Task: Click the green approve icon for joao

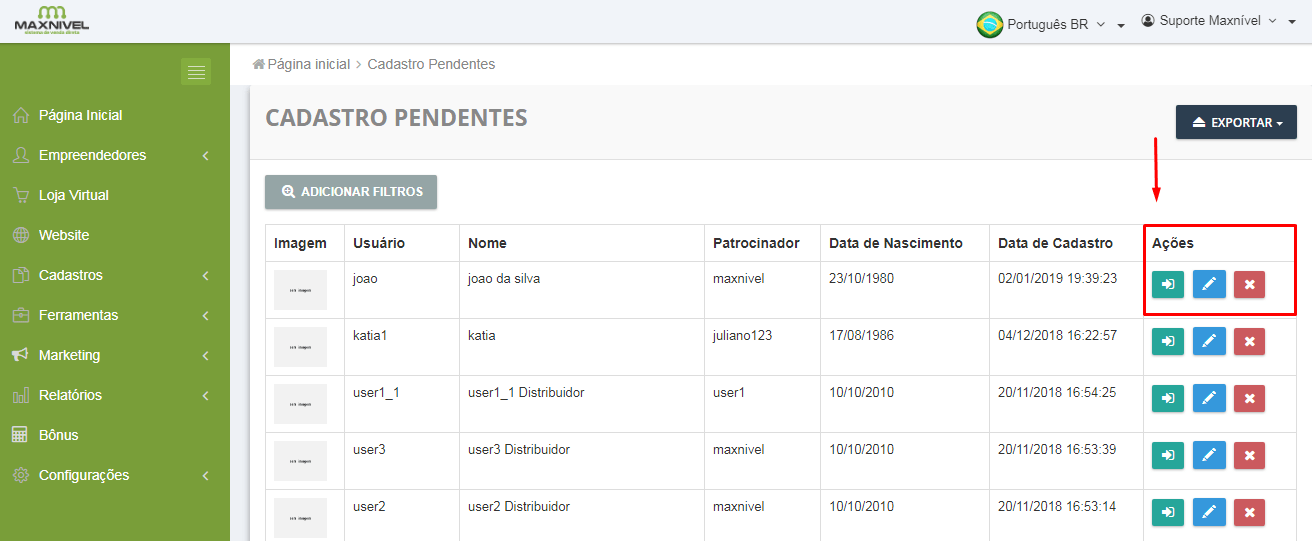Action: pos(1167,285)
